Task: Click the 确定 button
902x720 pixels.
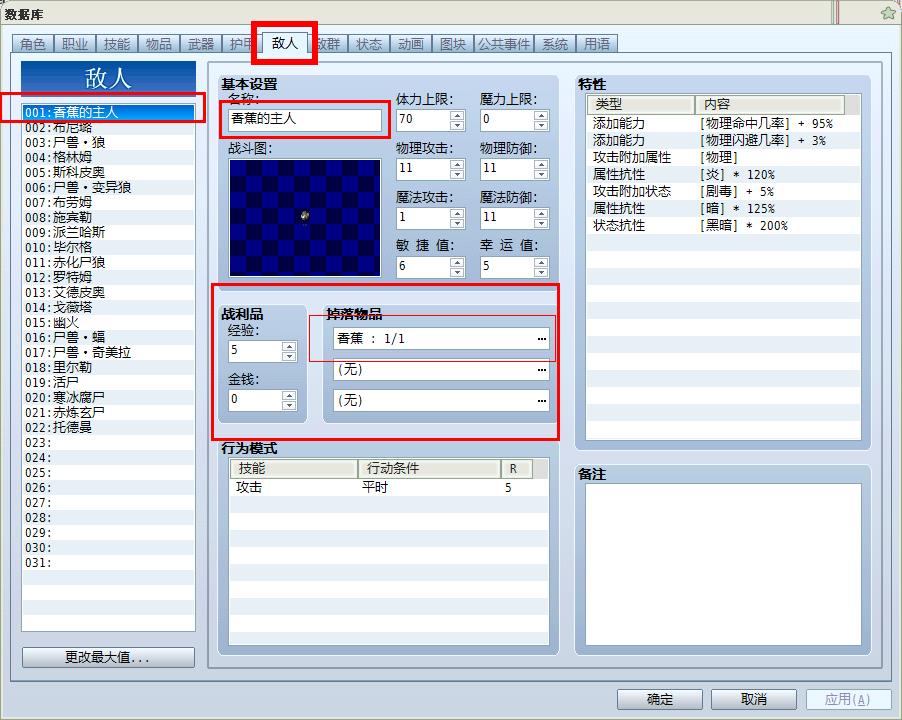Action: (x=660, y=699)
